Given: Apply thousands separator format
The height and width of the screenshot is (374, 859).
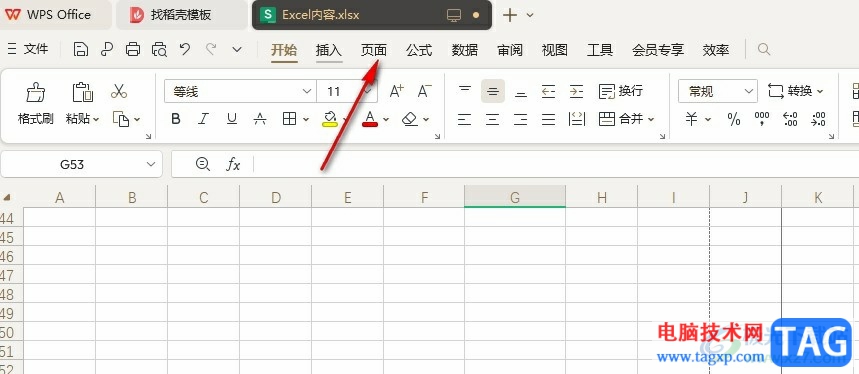Looking at the screenshot, I should tap(762, 119).
